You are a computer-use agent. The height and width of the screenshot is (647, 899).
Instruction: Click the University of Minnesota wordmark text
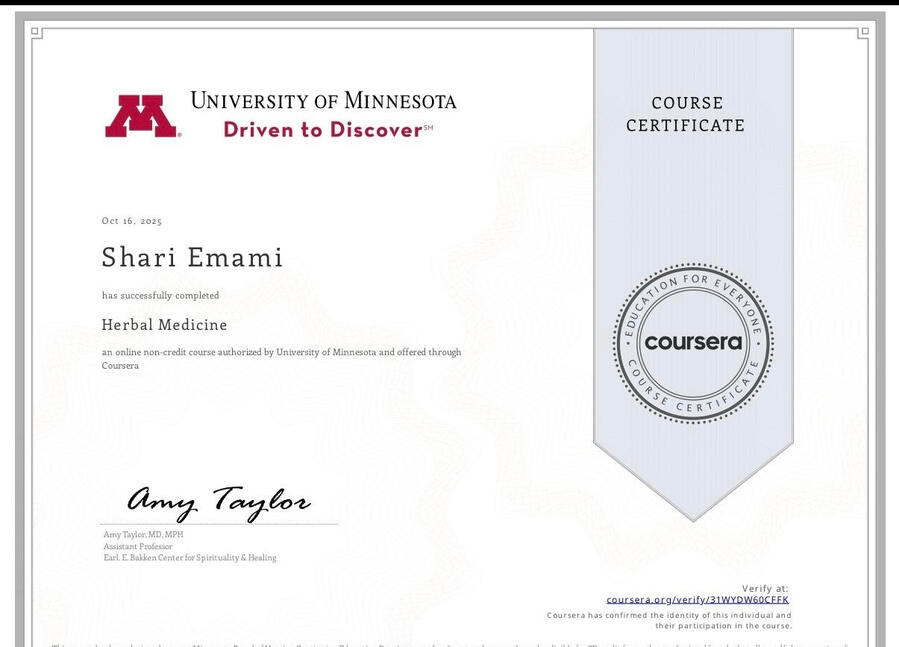323,101
